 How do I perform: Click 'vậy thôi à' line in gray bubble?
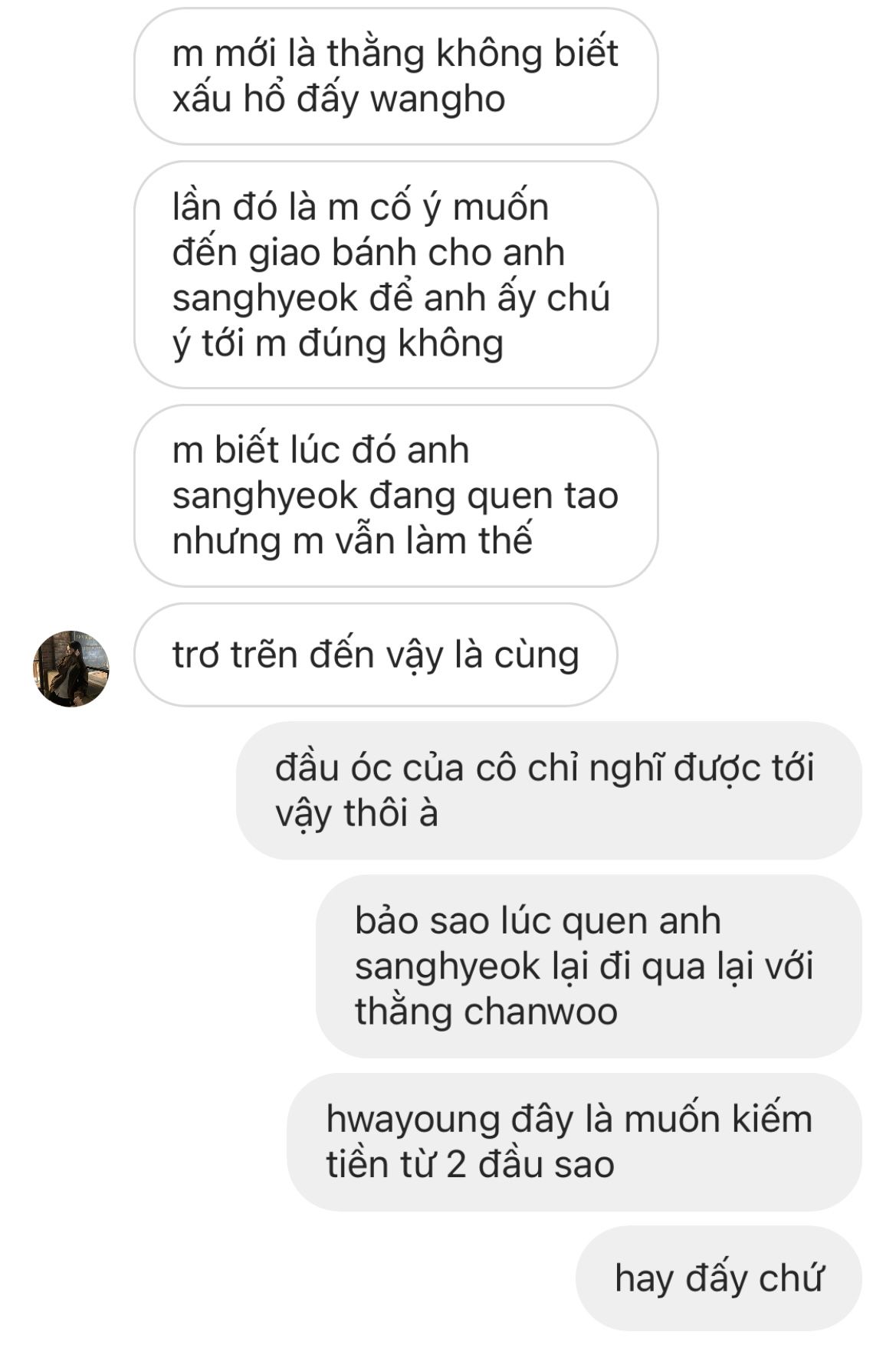click(x=356, y=814)
